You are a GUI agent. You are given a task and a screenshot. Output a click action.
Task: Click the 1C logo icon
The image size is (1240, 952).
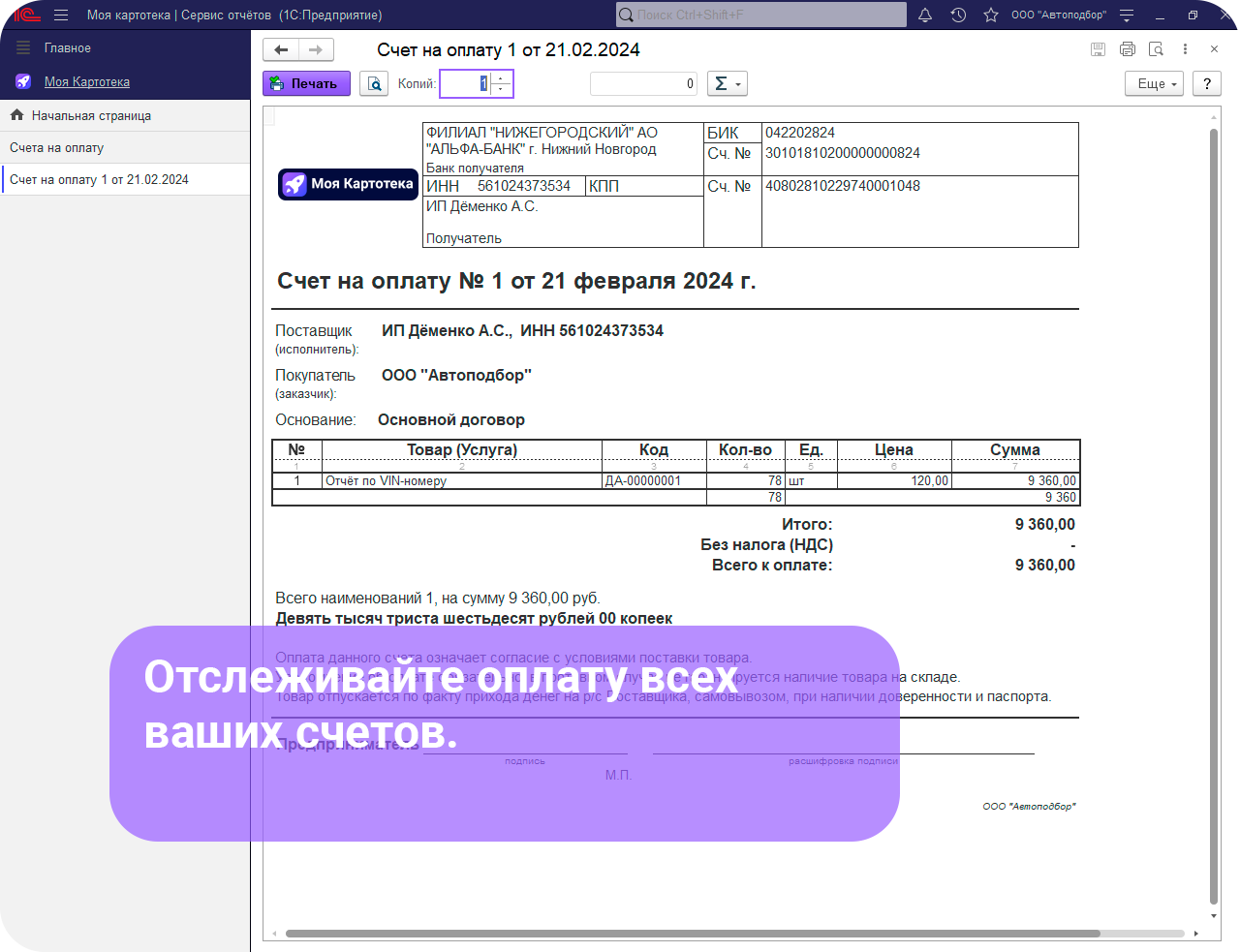click(x=27, y=15)
